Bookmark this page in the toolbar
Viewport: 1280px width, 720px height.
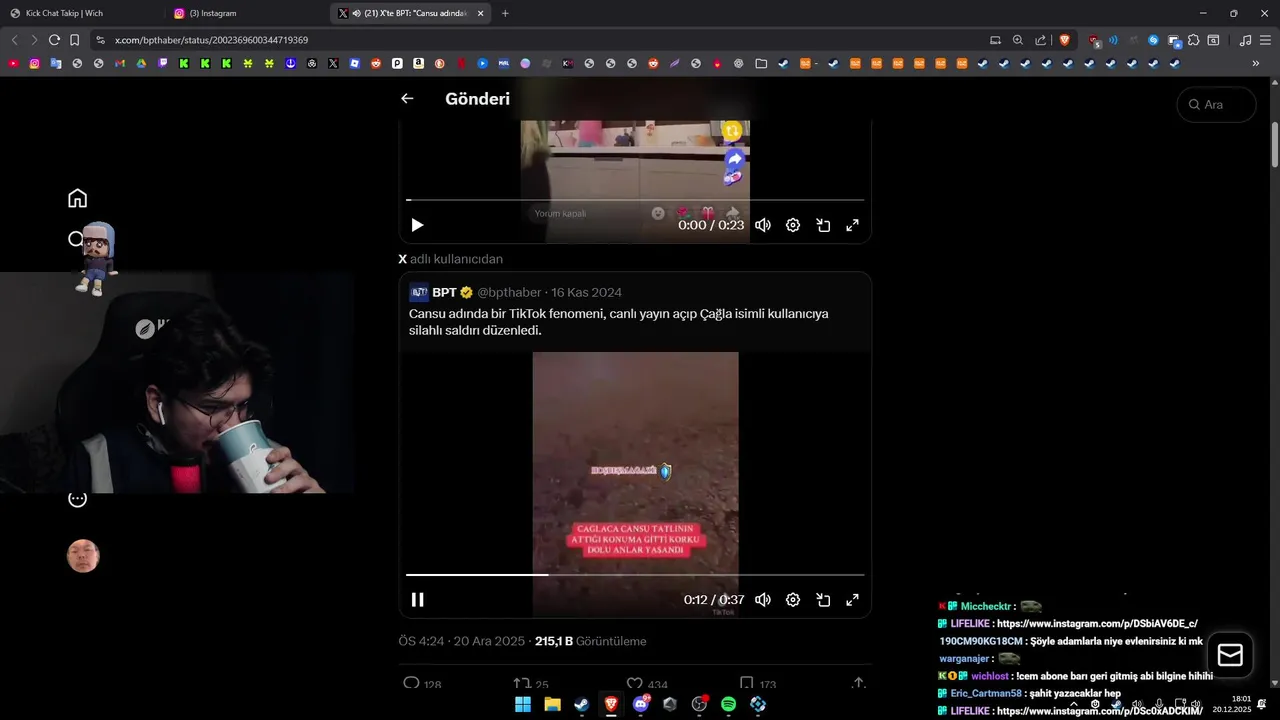click(x=74, y=40)
